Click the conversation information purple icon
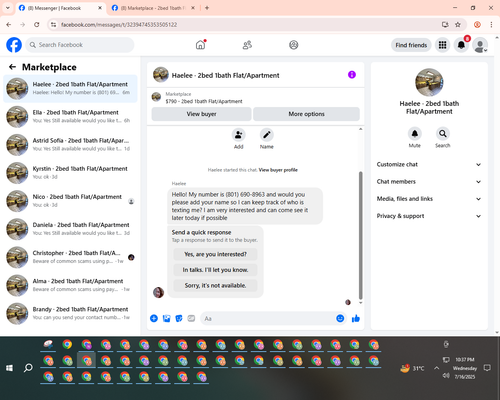Screen dimensions: 500x400 pyautogui.click(x=352, y=75)
